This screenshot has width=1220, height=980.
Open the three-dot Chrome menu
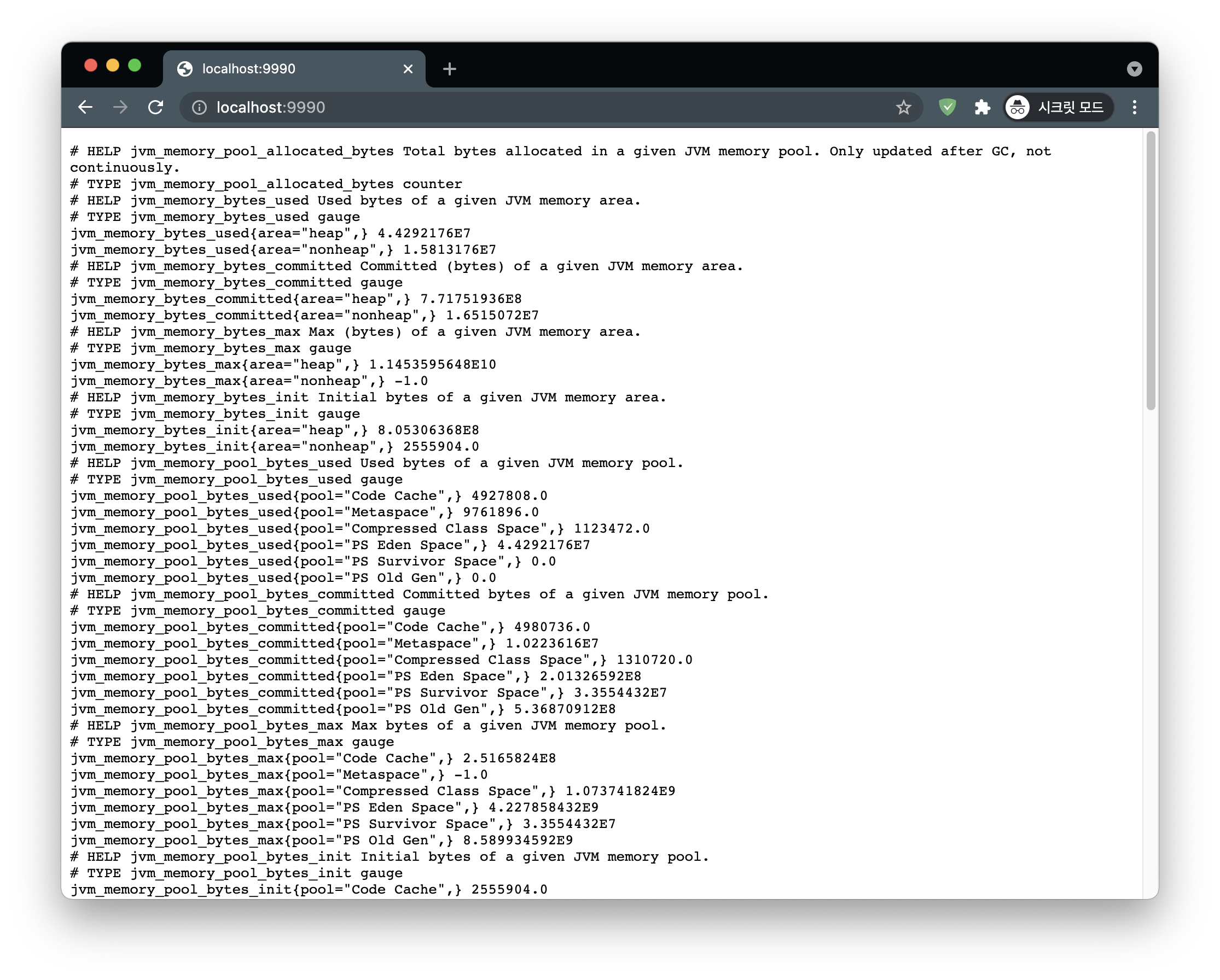1134,107
